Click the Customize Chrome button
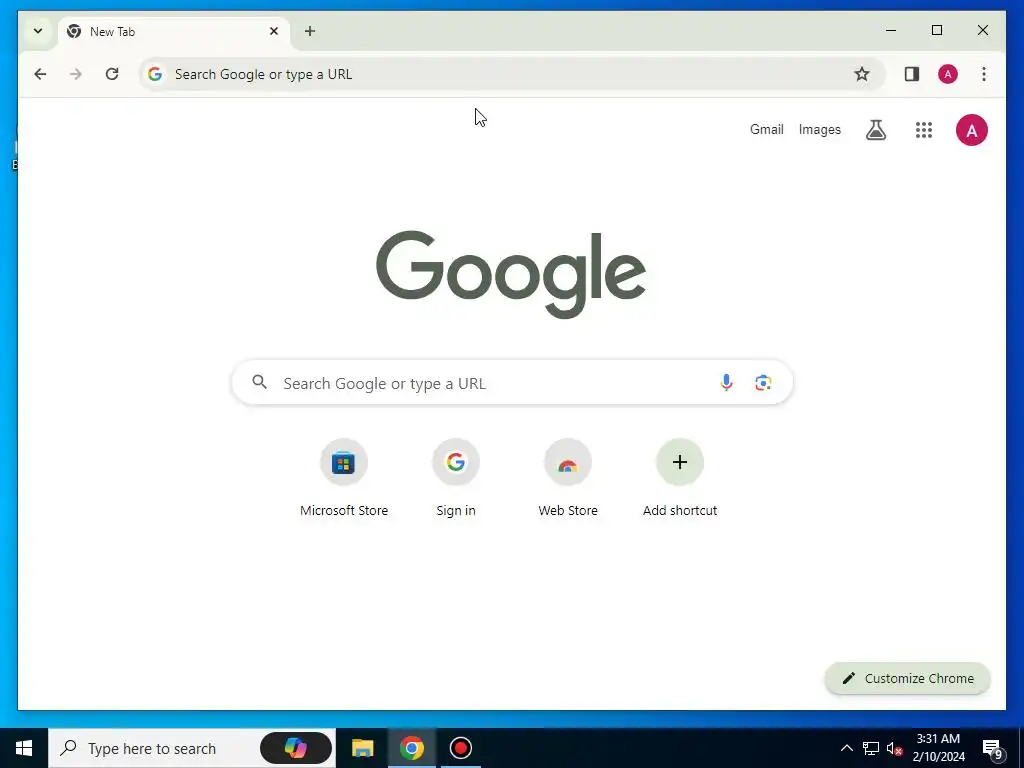The width and height of the screenshot is (1024, 768). click(x=908, y=679)
